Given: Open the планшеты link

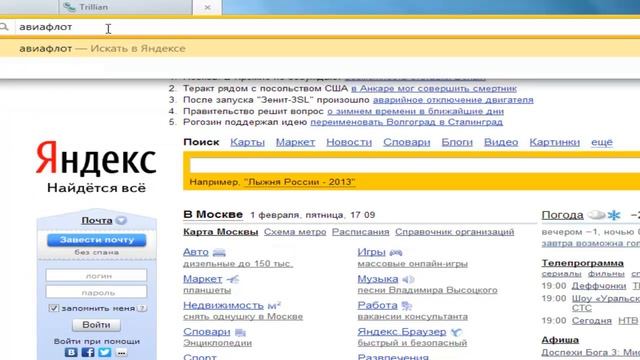Looking at the screenshot, I should [x=207, y=290].
